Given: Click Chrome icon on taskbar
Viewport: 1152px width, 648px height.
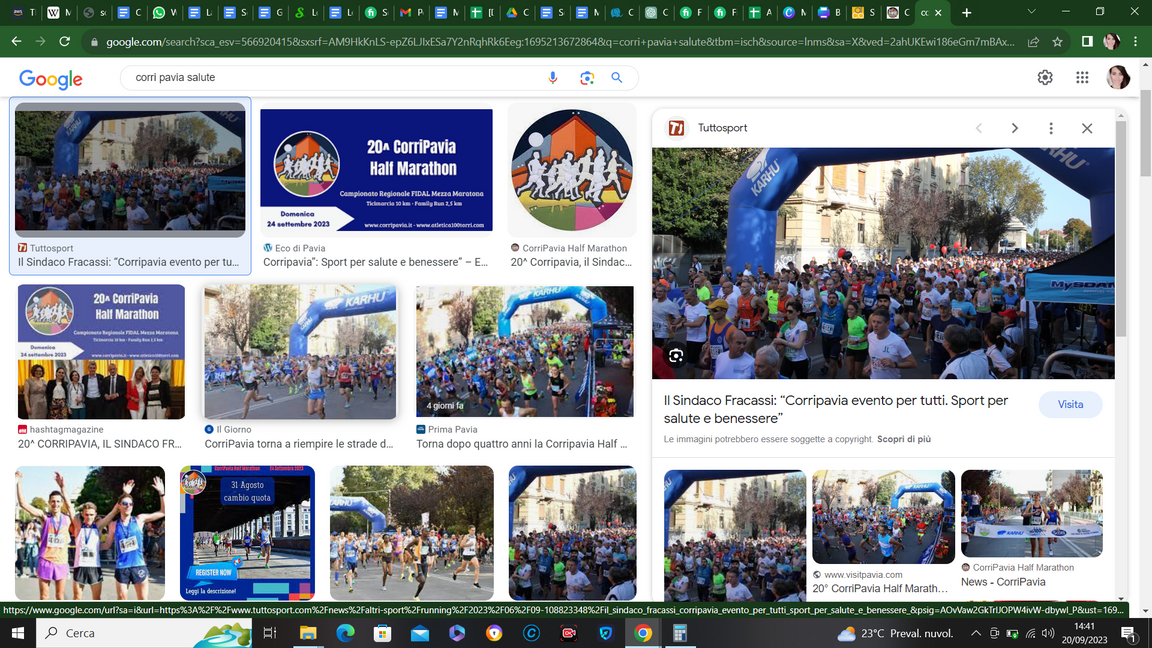Looking at the screenshot, I should [x=643, y=633].
